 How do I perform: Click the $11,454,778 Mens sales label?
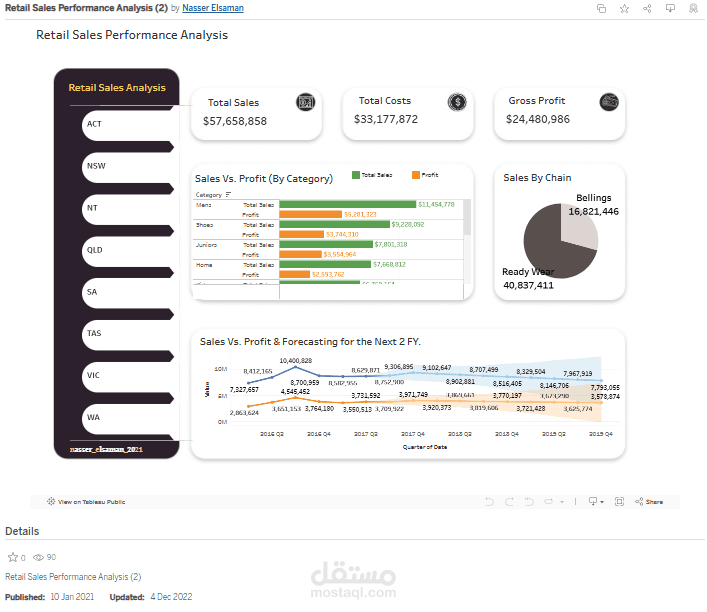[436, 204]
